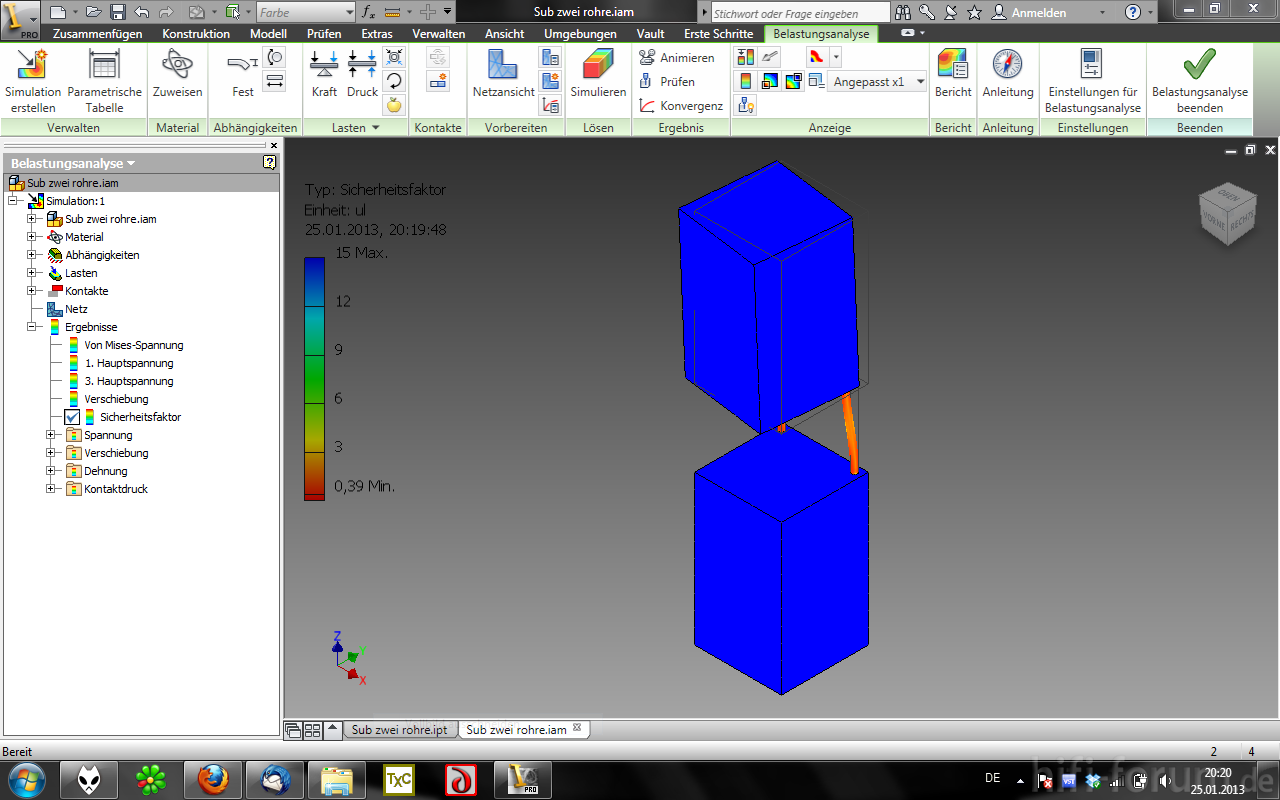Select the Zuweisen material tool

click(x=177, y=66)
